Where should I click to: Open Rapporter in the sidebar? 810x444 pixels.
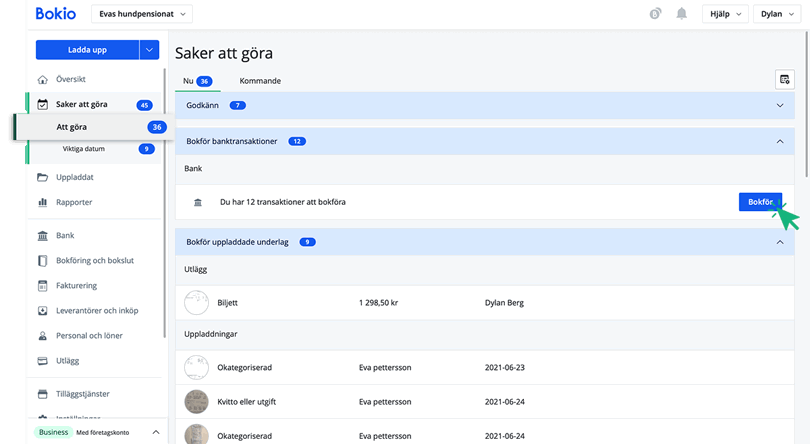(x=74, y=202)
